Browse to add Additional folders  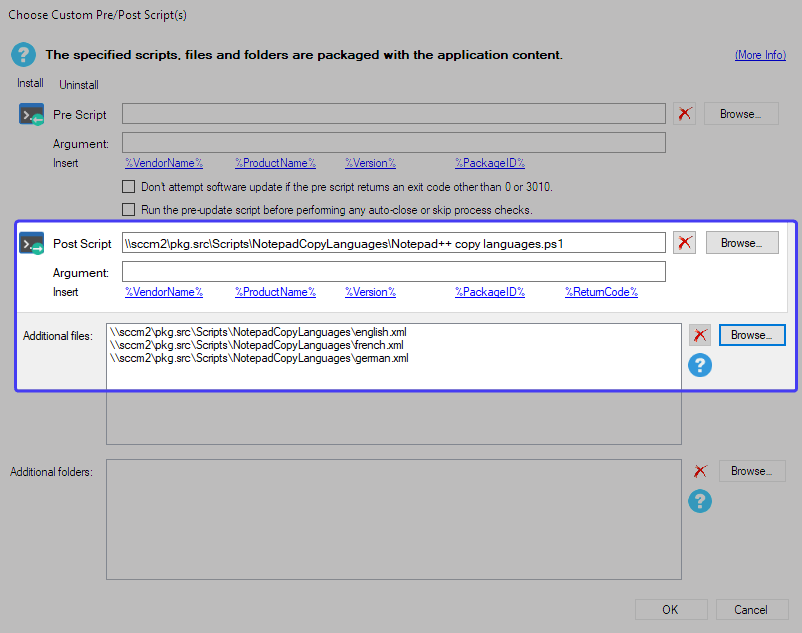752,471
